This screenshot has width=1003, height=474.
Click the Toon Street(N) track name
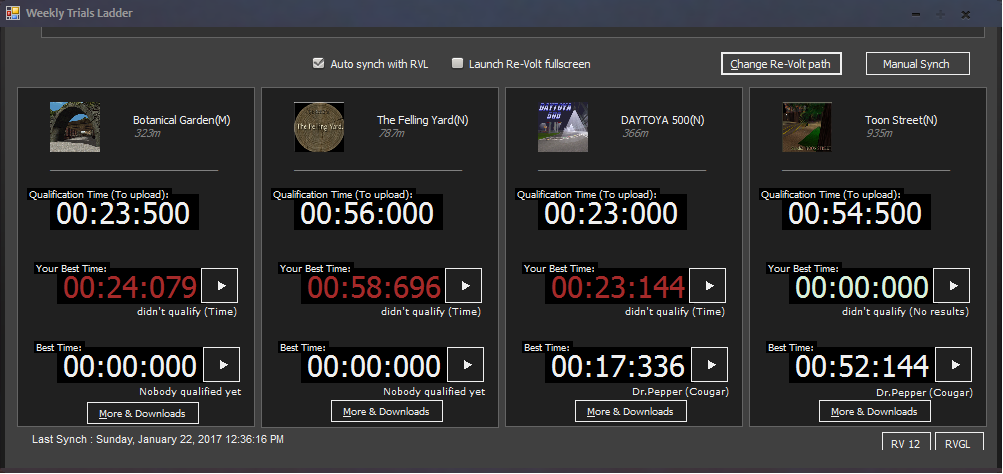901,120
